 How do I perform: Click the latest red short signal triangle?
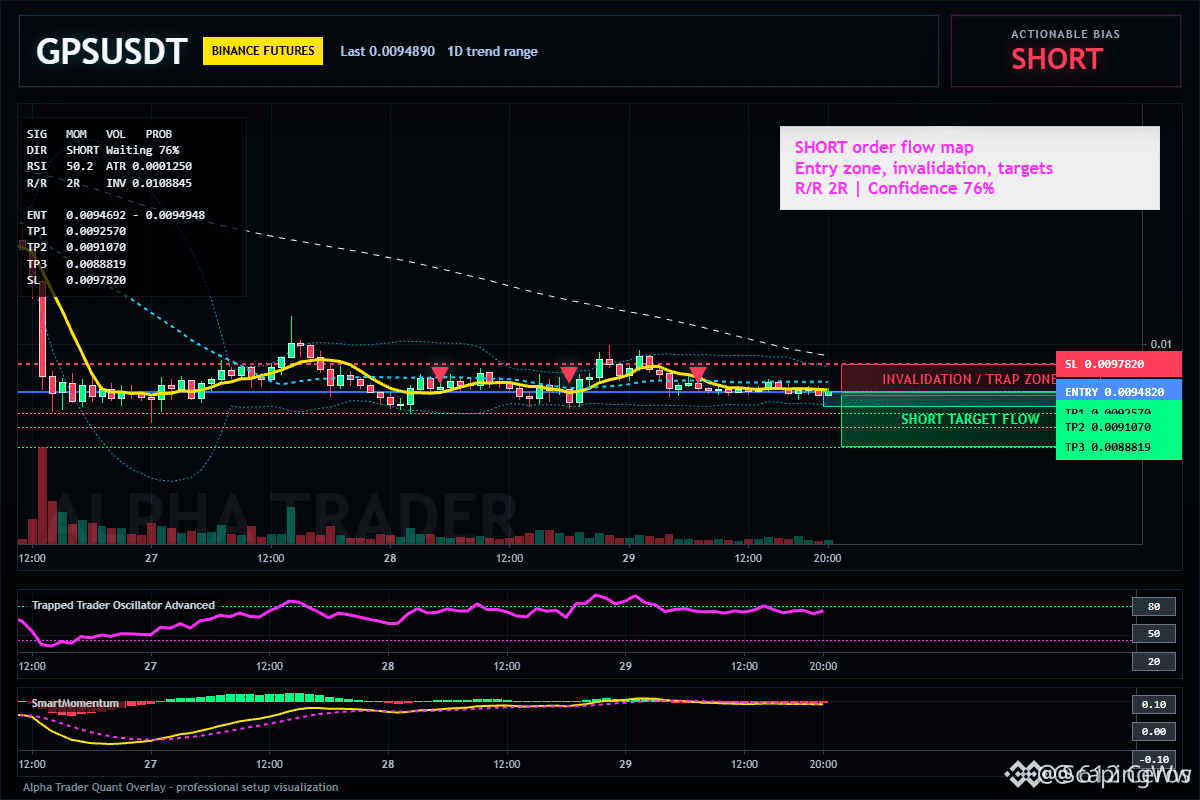[698, 375]
